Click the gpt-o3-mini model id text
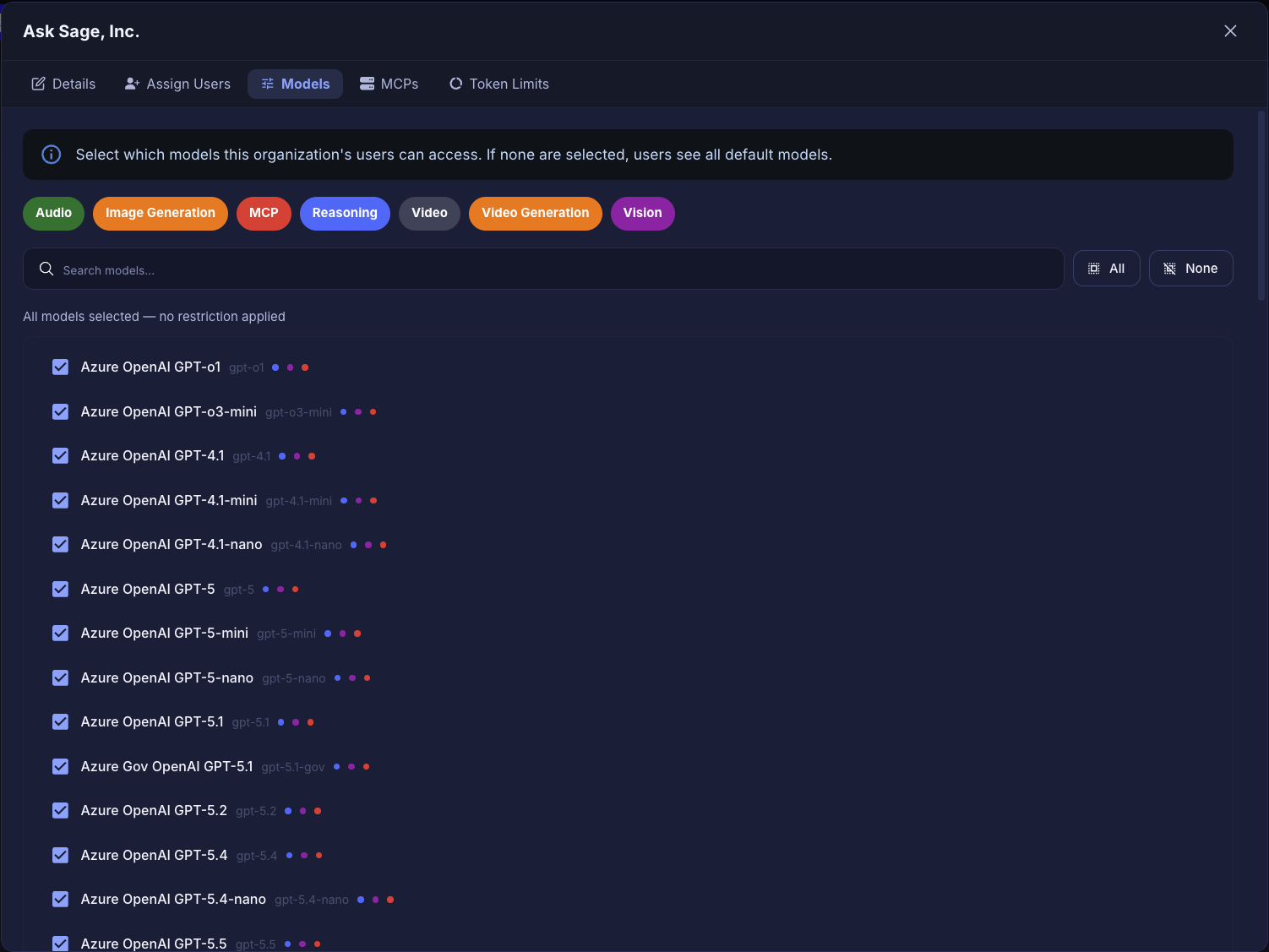 point(298,412)
